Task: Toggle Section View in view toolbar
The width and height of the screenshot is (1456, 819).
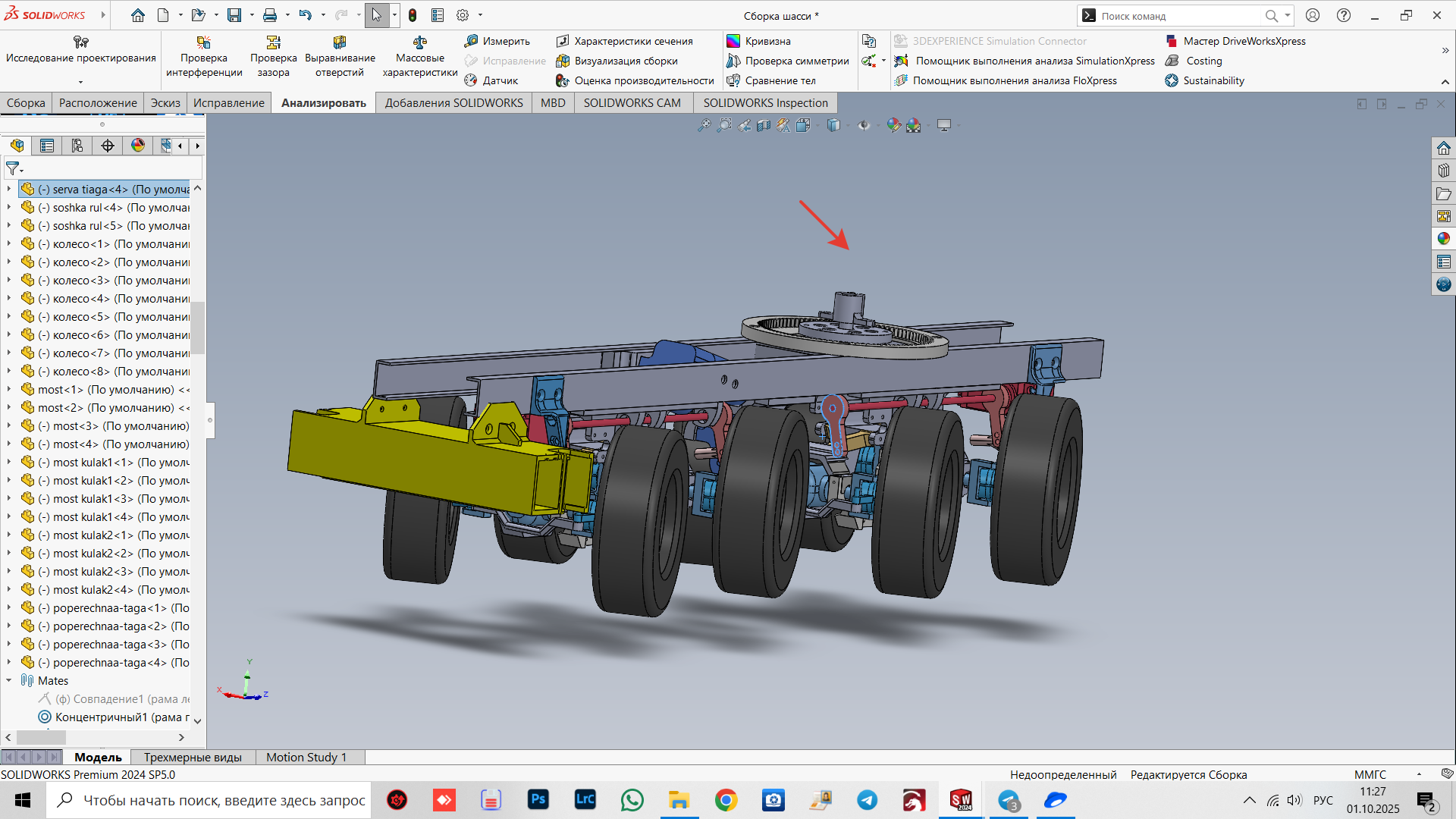Action: pyautogui.click(x=764, y=125)
